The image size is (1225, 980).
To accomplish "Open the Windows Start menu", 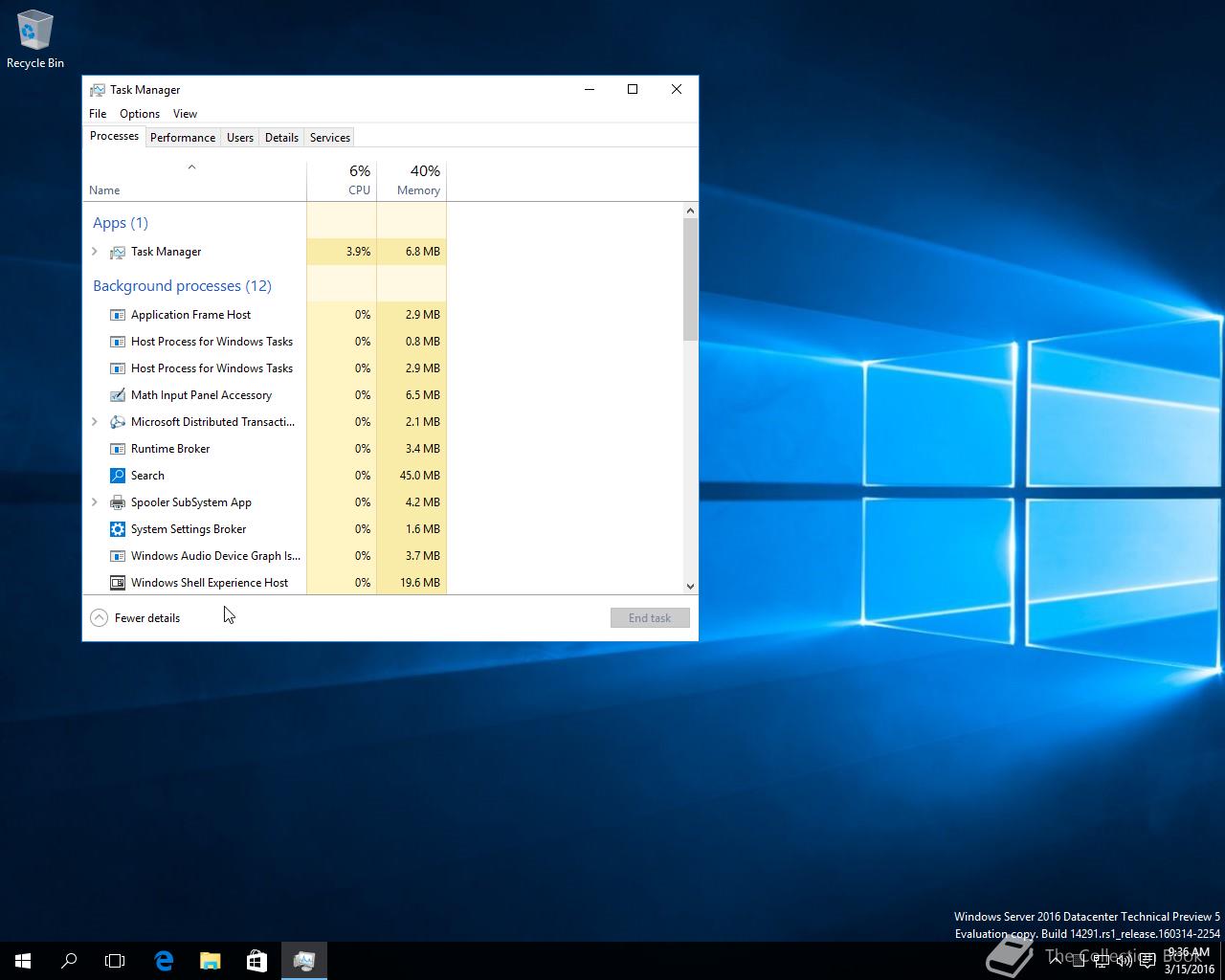I will 23,961.
